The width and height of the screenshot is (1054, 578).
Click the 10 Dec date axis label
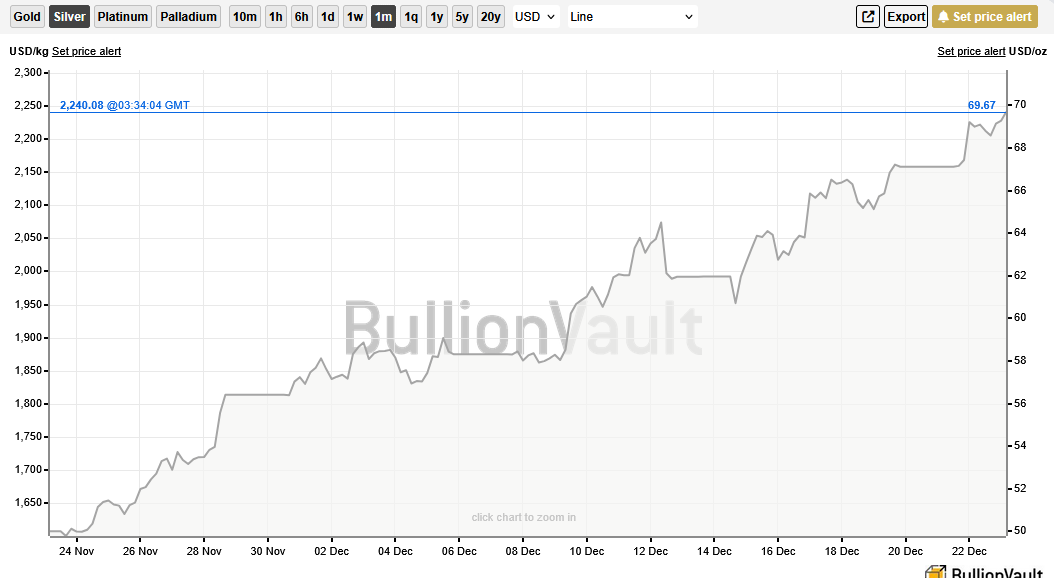[x=586, y=551]
